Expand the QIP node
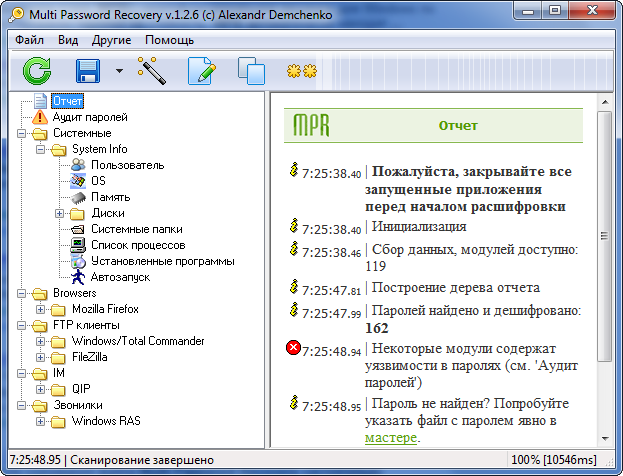Screen dimensions: 623x476 [x=41, y=389]
